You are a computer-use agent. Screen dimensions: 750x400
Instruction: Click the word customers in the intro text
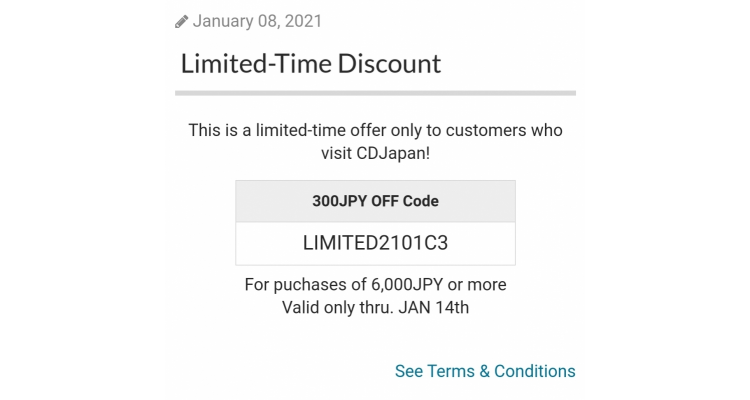pyautogui.click(x=486, y=130)
